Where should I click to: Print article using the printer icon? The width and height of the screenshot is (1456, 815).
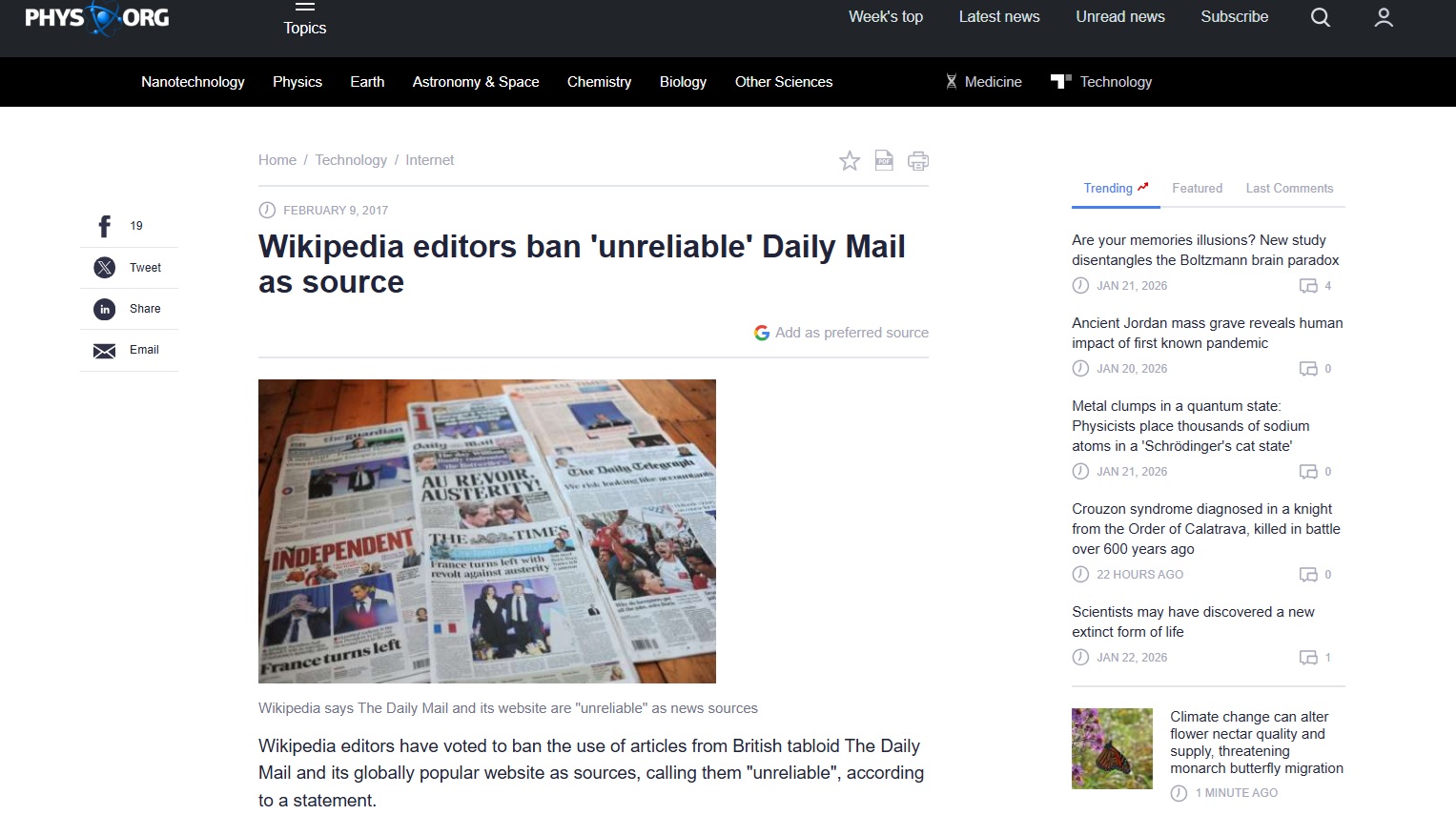click(x=917, y=161)
